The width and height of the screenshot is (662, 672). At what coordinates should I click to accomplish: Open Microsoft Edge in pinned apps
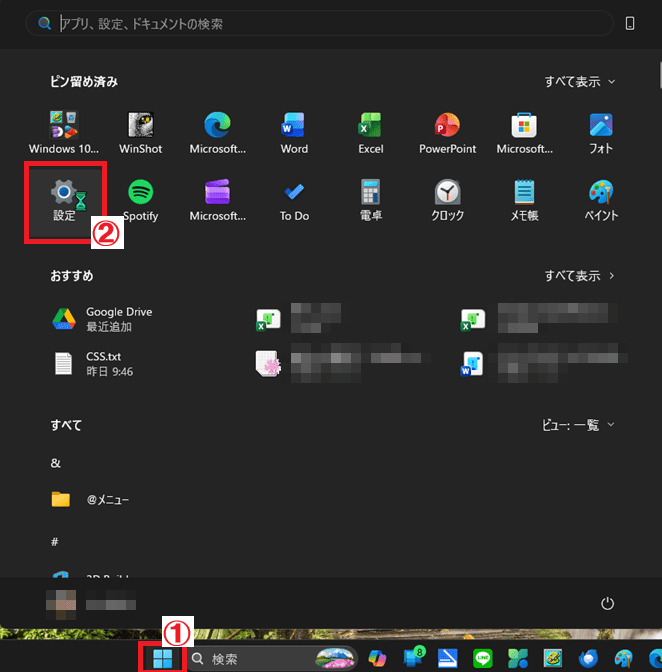[x=217, y=132]
